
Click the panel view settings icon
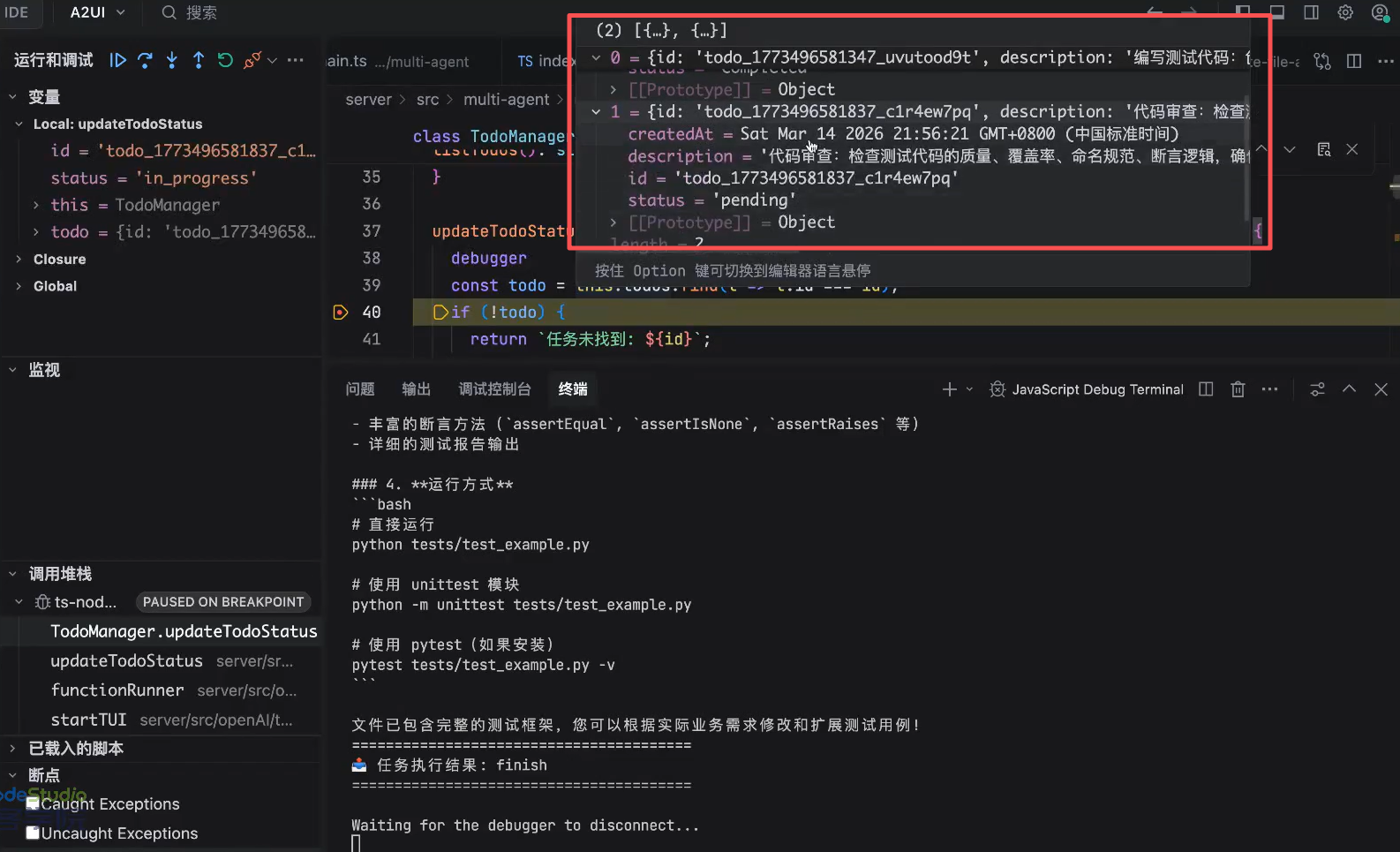click(1317, 389)
